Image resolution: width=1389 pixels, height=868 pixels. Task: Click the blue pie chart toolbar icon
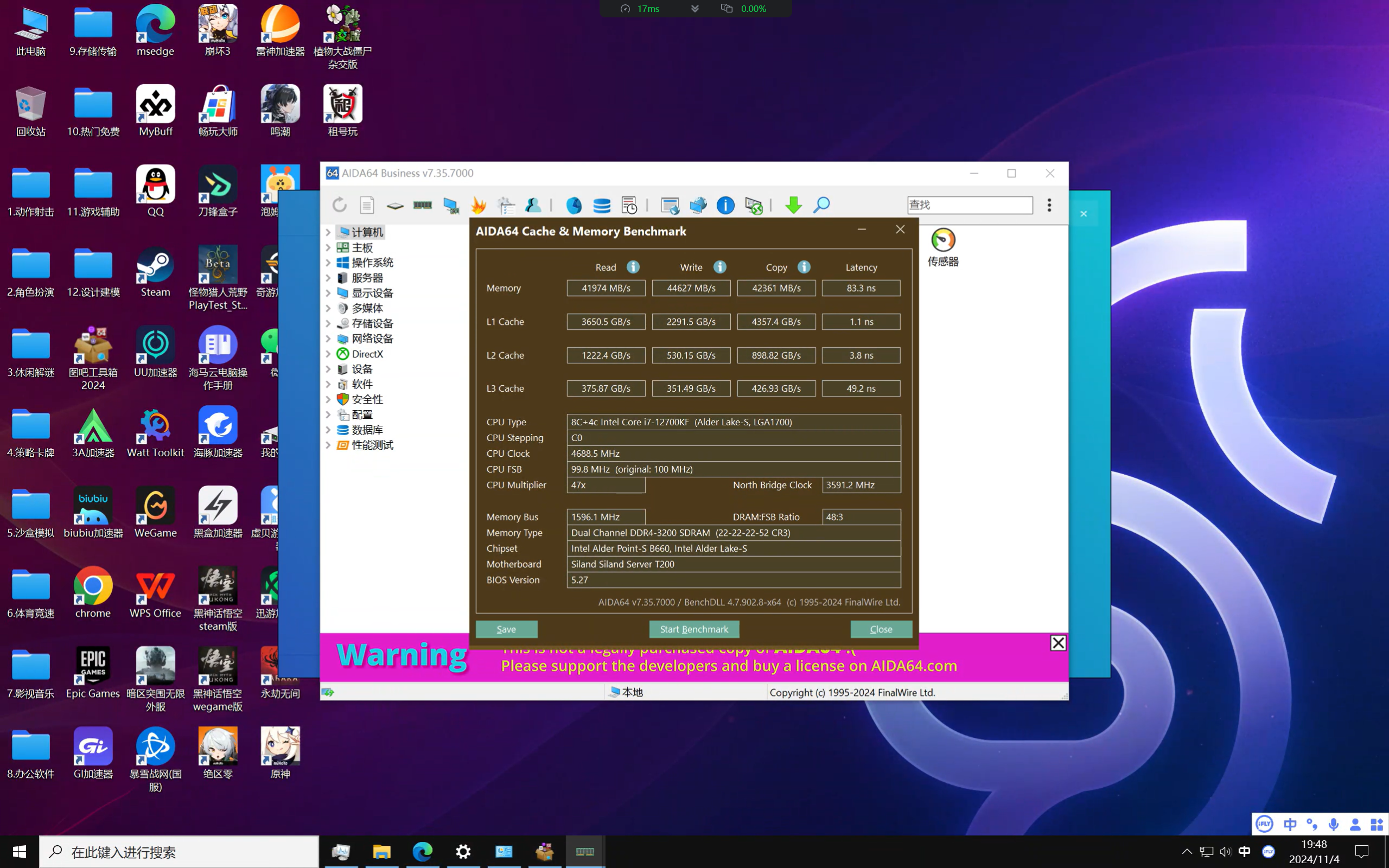pyautogui.click(x=574, y=205)
